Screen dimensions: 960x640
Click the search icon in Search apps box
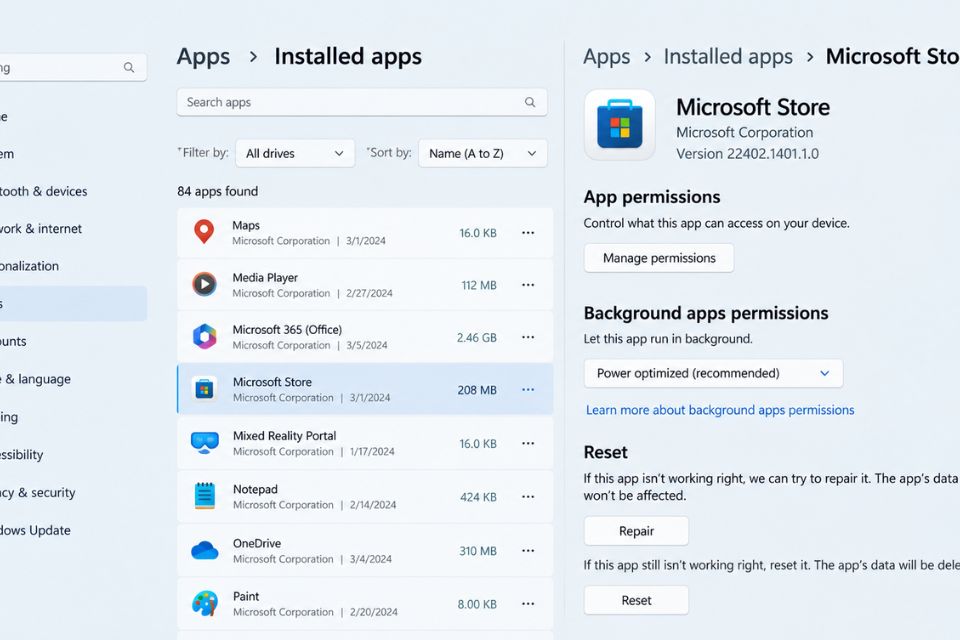530,102
